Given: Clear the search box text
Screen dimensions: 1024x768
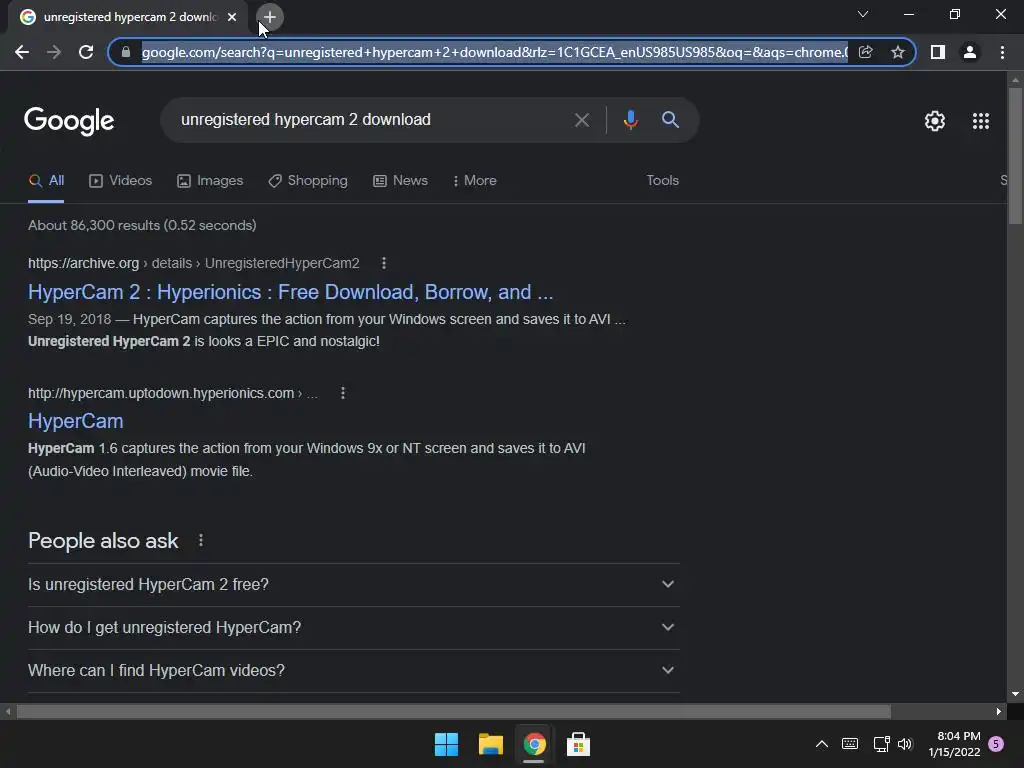Looking at the screenshot, I should point(581,120).
